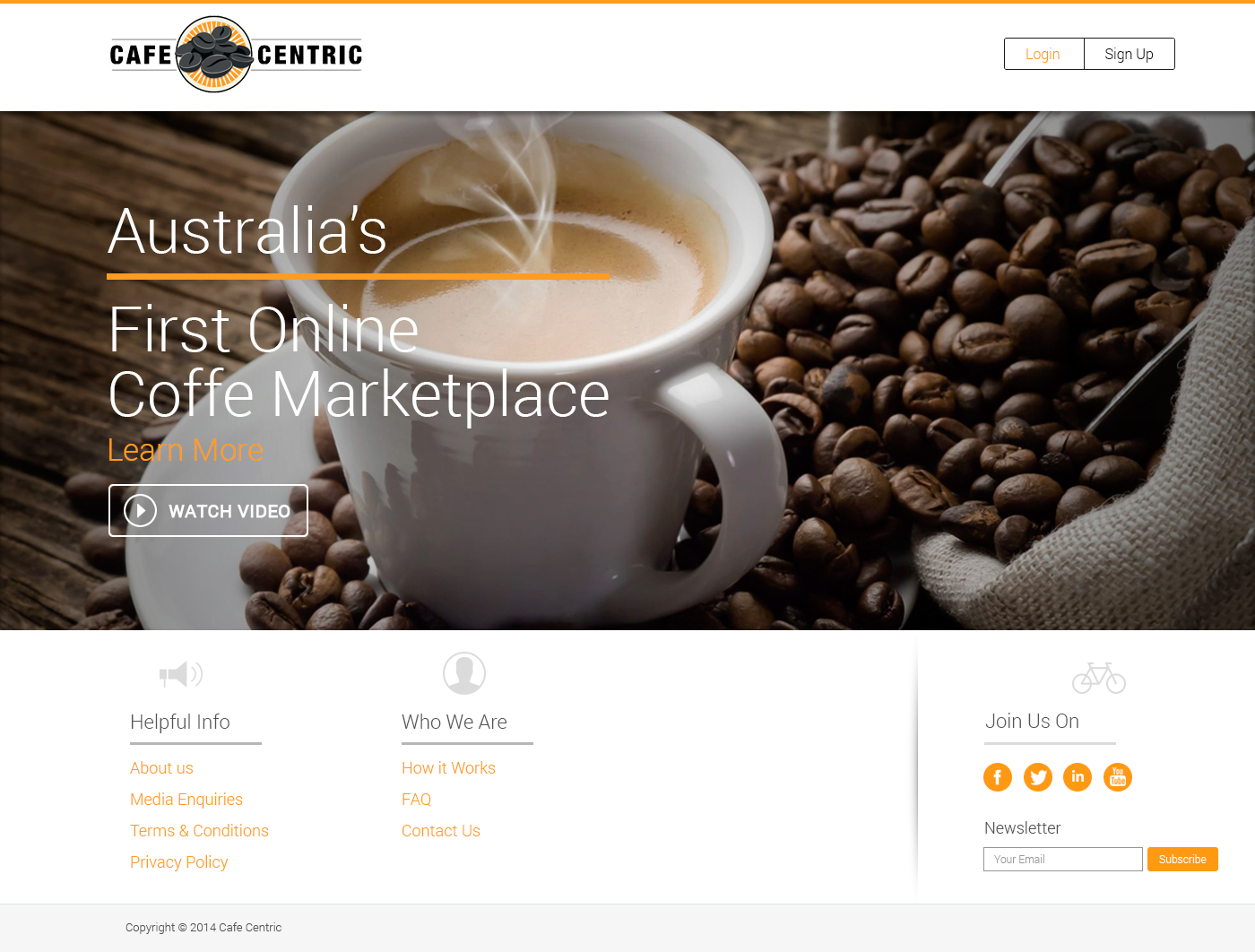Screen dimensions: 1255x952
Task: Open the Facebook social icon
Action: 998,777
